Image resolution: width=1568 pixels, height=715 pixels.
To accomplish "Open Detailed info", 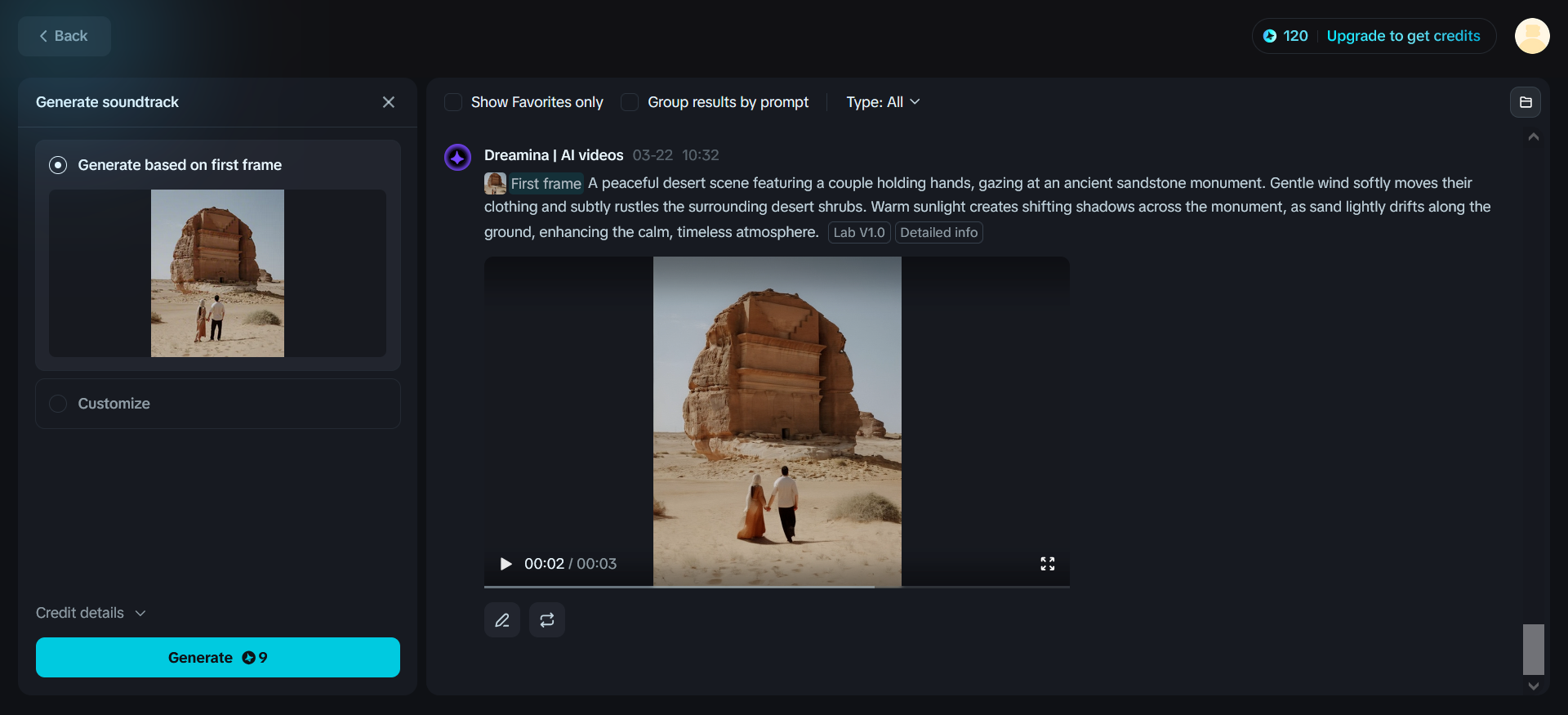I will 938,232.
